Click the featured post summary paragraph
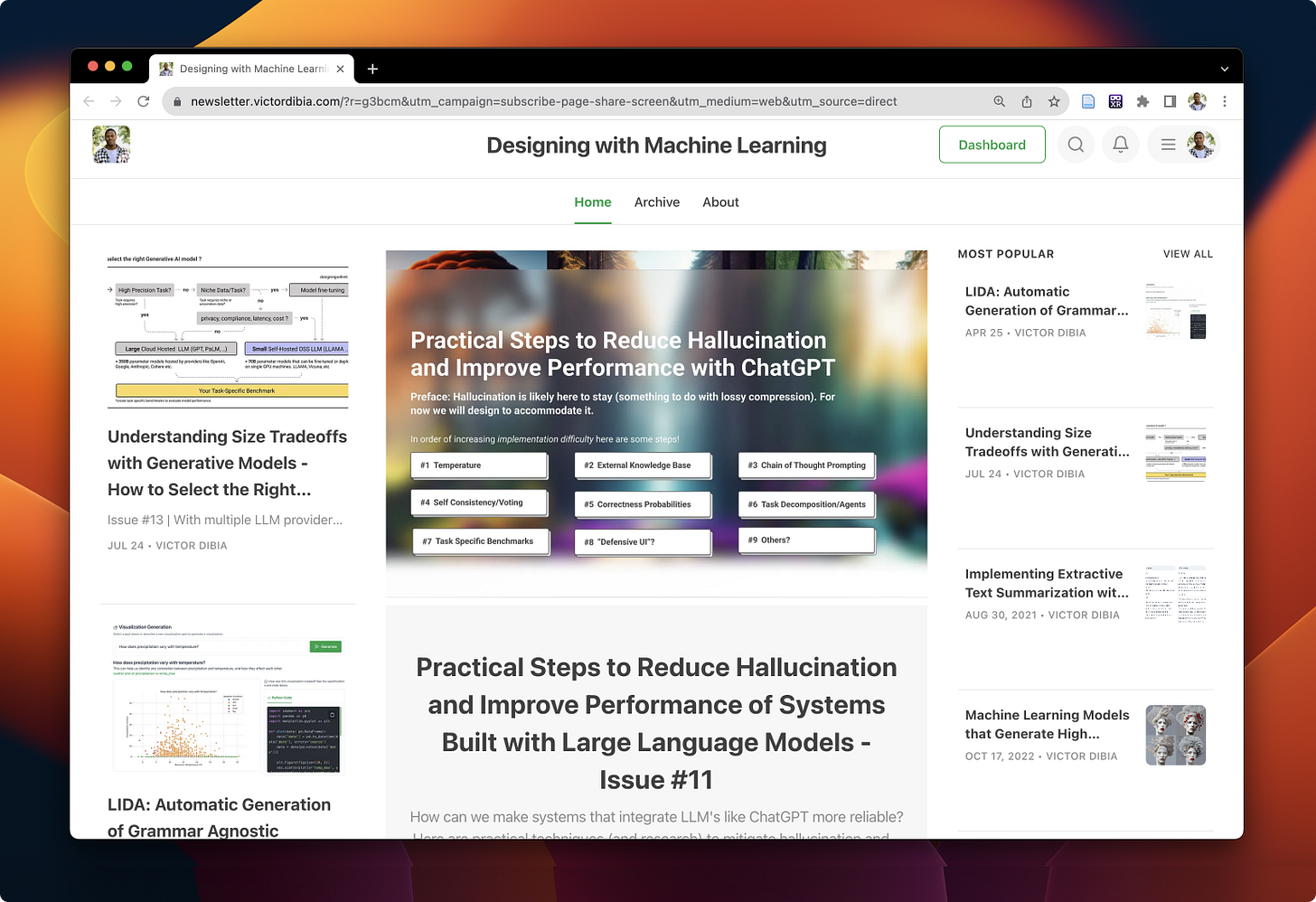This screenshot has width=1316, height=902. (656, 824)
